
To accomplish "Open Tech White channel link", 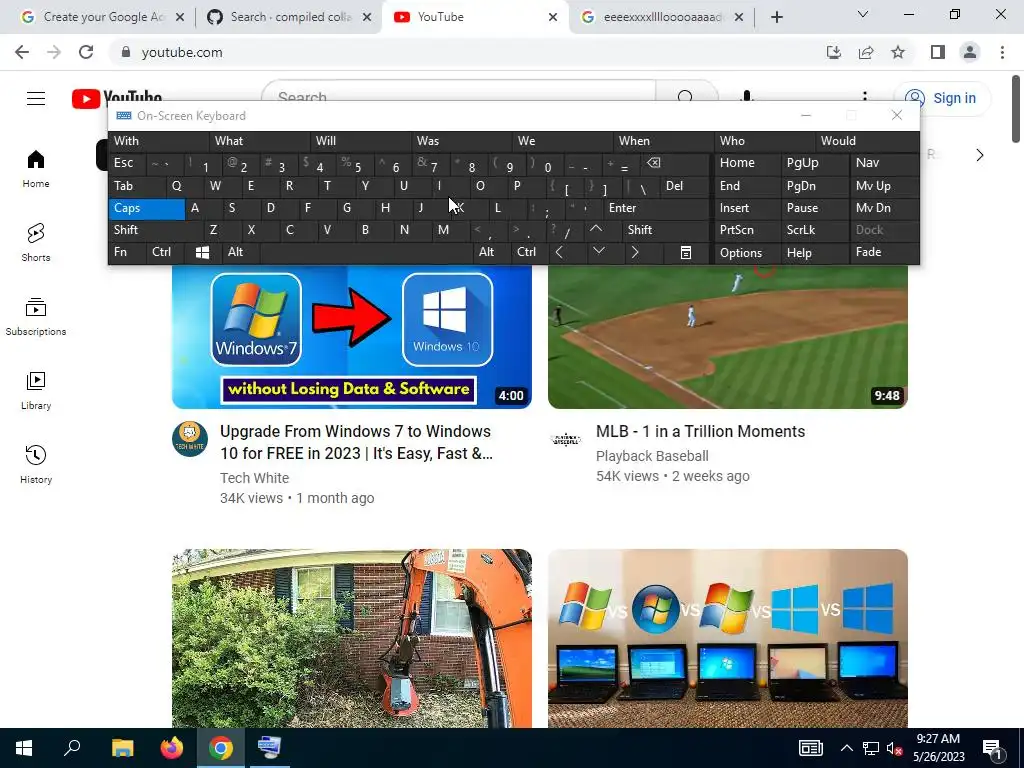I will 254,478.
